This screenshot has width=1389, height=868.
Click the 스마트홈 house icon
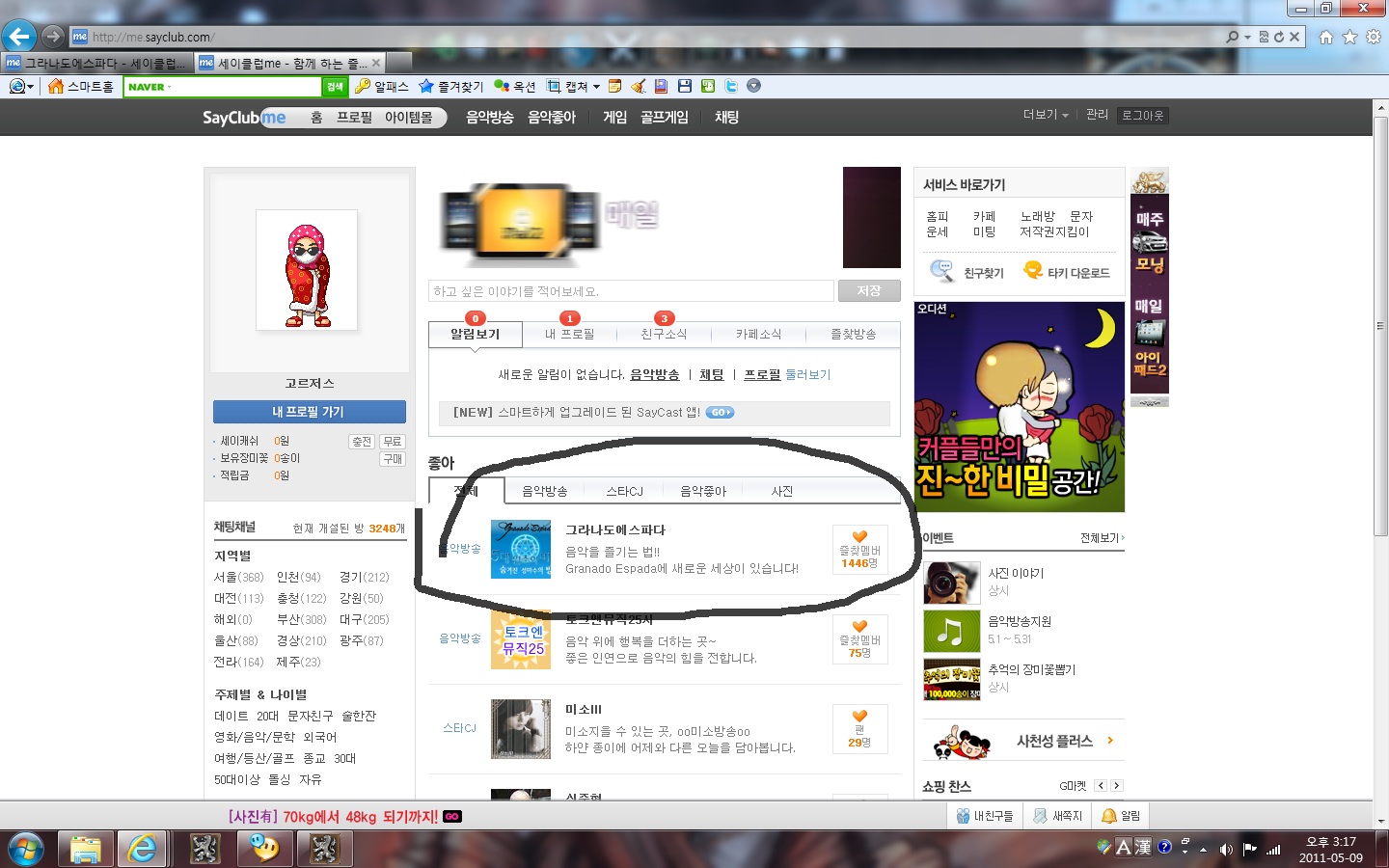click(x=56, y=86)
